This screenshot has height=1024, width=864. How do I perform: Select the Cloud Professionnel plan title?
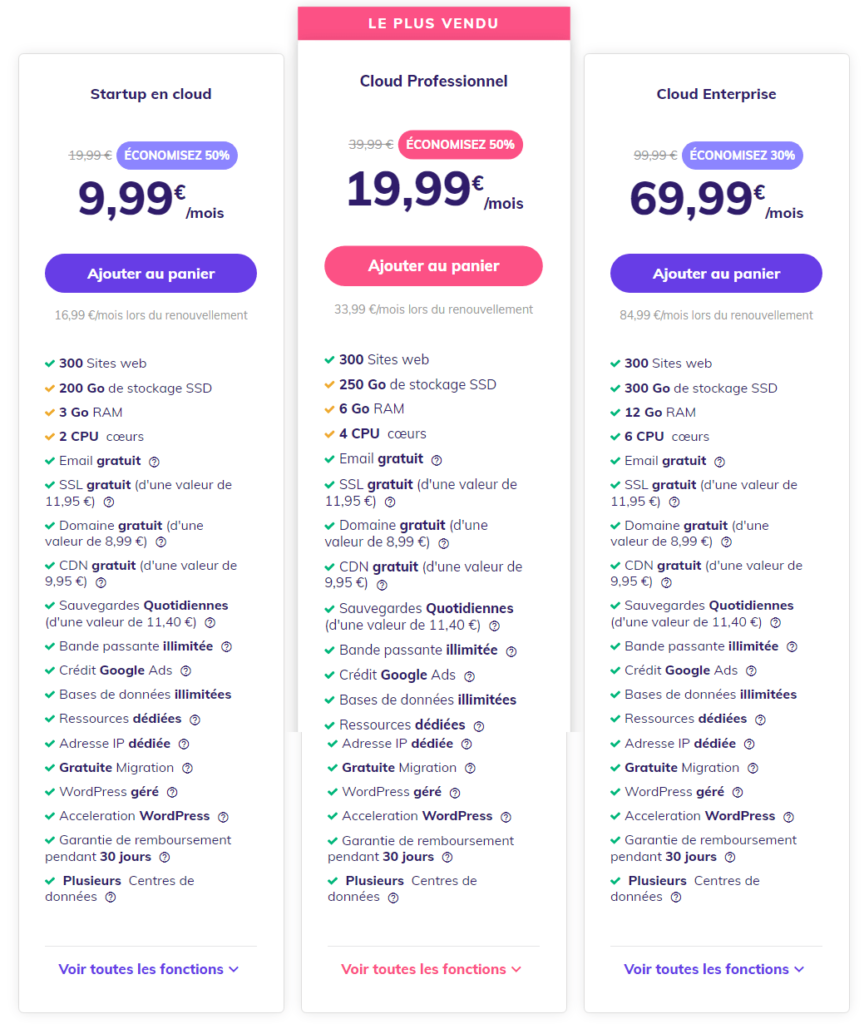tap(434, 81)
